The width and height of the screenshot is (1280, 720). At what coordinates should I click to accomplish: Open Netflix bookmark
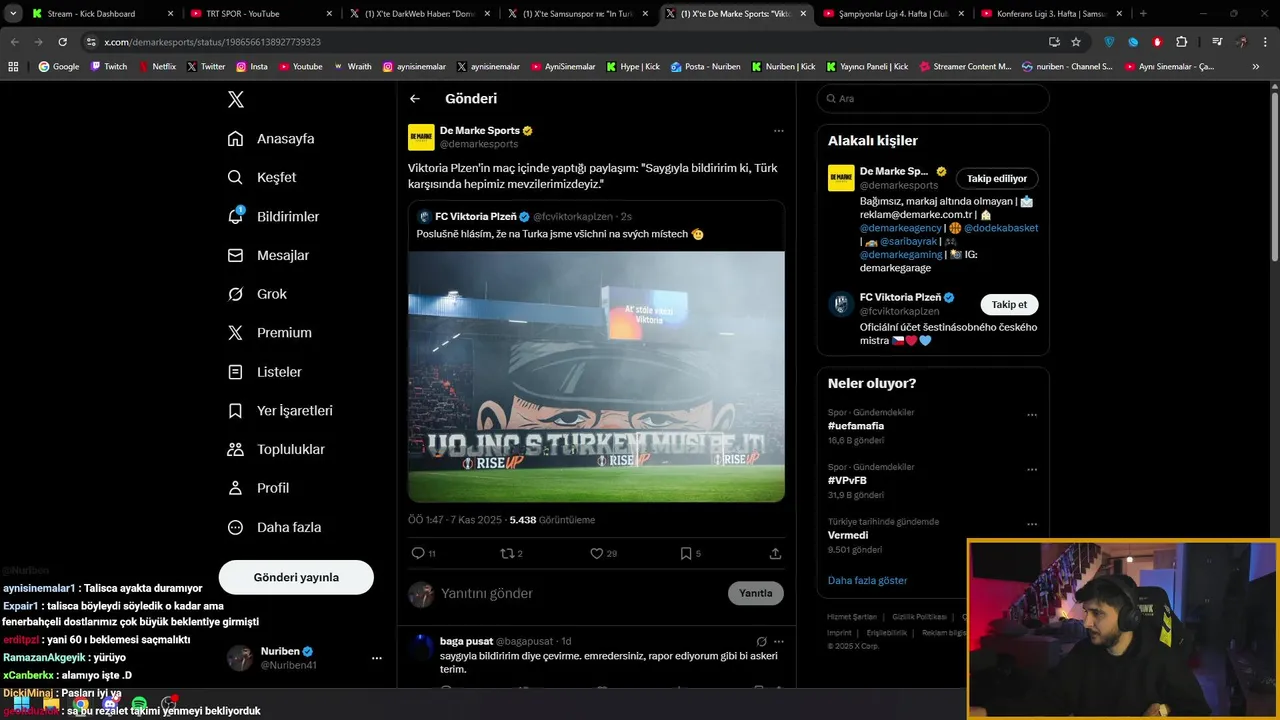pyautogui.click(x=156, y=67)
